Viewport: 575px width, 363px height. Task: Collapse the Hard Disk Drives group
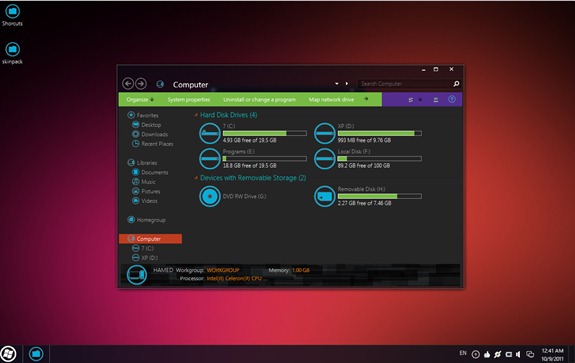196,115
